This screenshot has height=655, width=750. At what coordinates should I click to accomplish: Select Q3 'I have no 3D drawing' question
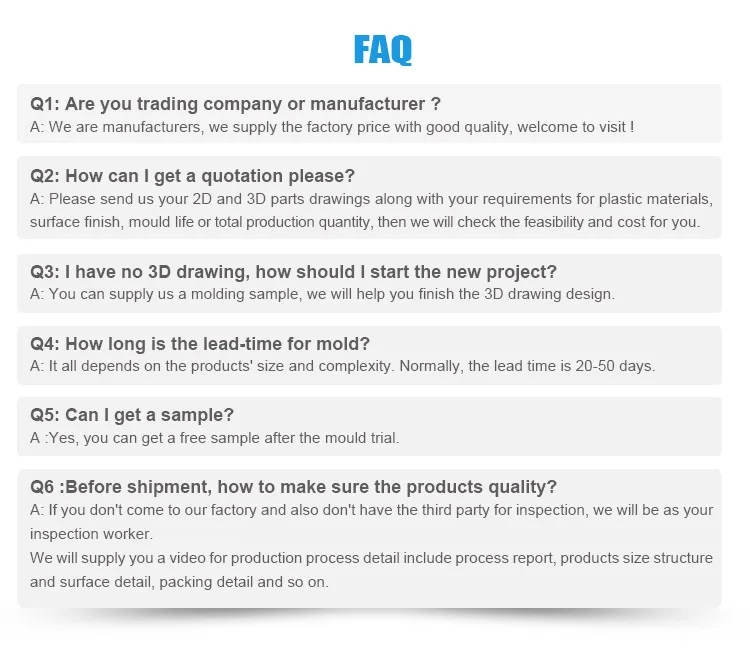click(293, 271)
